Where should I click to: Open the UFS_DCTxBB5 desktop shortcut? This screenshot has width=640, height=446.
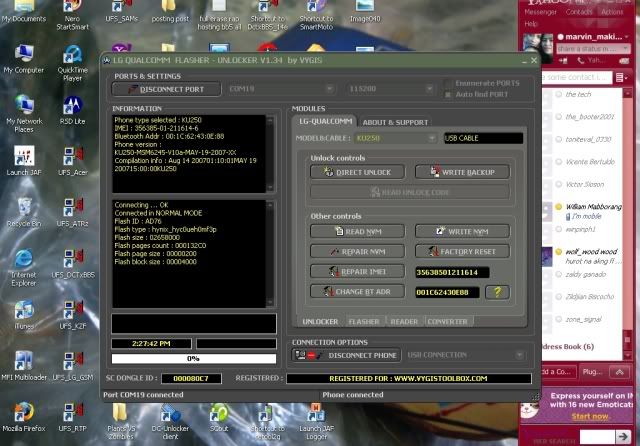pyautogui.click(x=73, y=263)
